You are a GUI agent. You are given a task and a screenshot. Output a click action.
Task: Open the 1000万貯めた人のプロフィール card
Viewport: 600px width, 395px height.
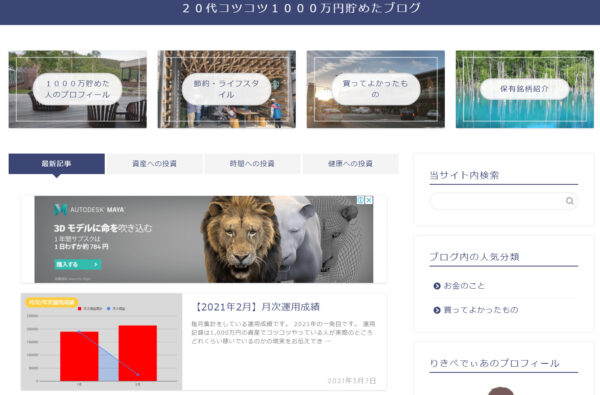coord(78,89)
